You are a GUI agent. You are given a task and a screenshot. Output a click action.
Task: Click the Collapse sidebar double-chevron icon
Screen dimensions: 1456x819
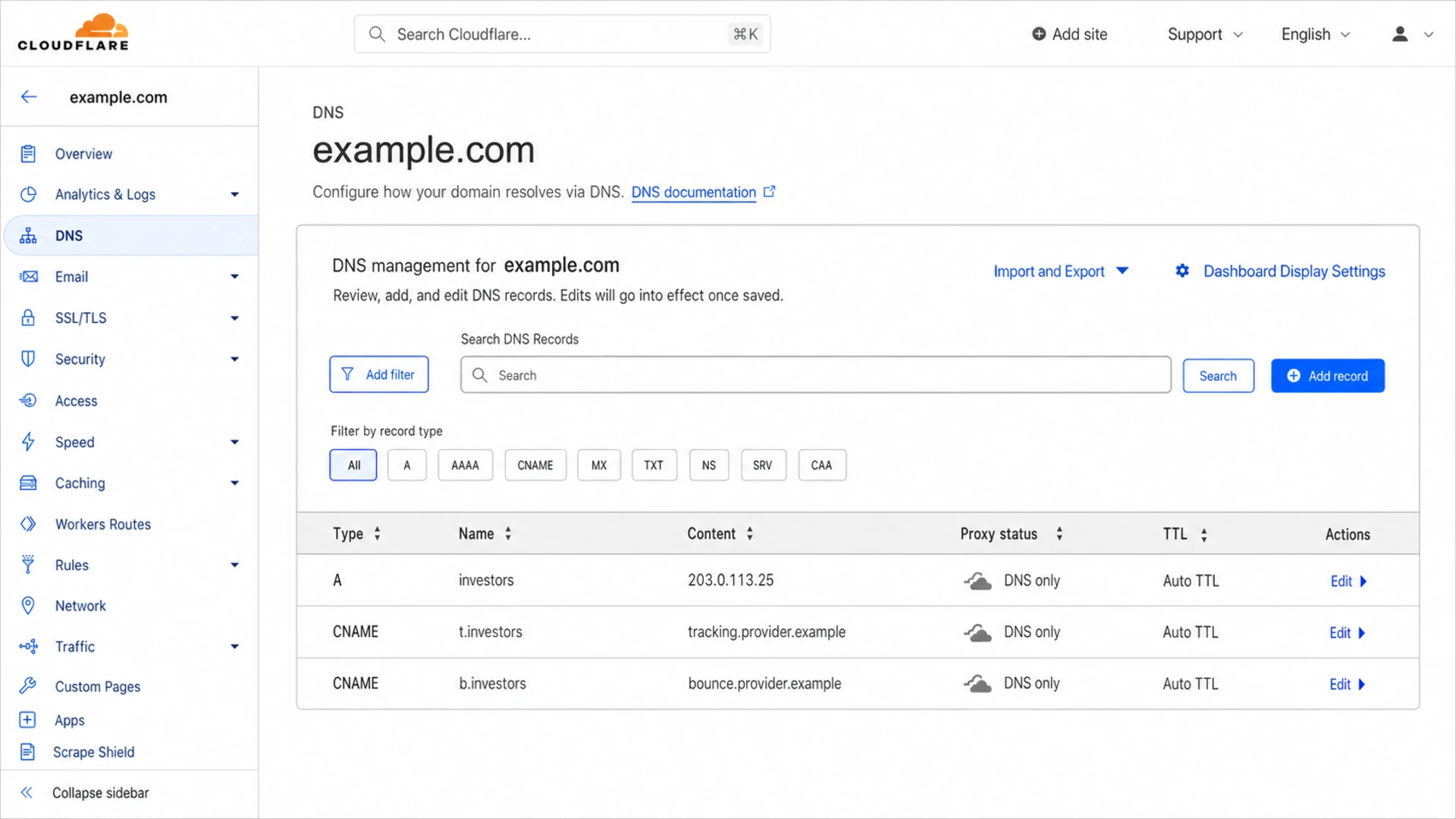pos(27,792)
